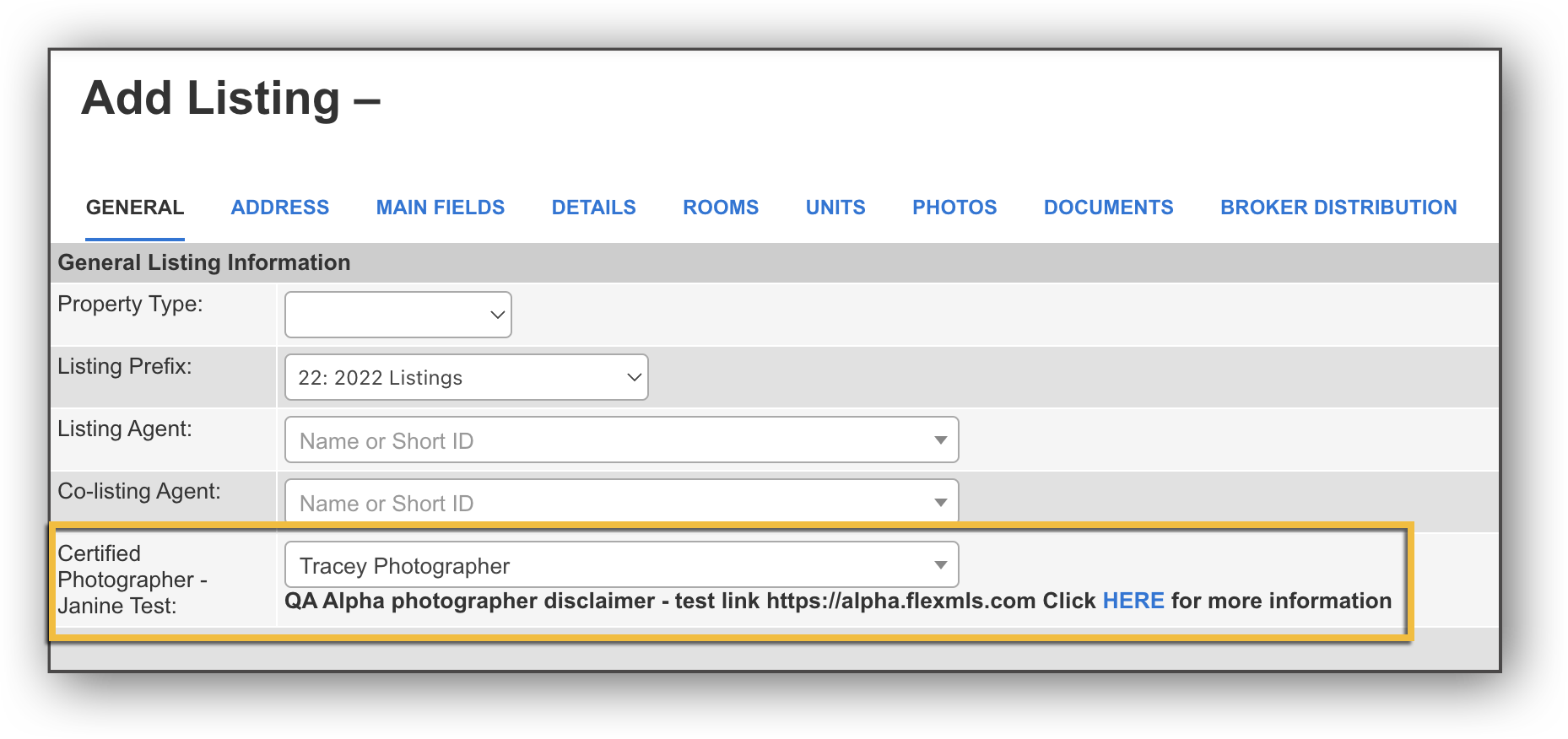Image resolution: width=1568 pixels, height=739 pixels.
Task: Open the Listing Prefix dropdown showing 2022 Listings
Action: [x=467, y=377]
